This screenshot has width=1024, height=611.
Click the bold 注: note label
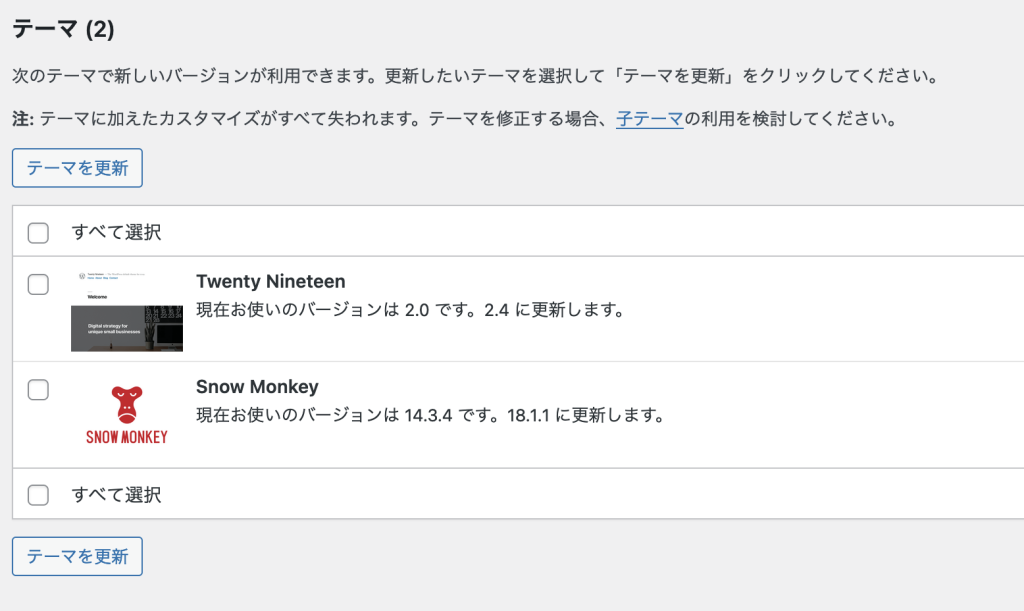(23, 120)
